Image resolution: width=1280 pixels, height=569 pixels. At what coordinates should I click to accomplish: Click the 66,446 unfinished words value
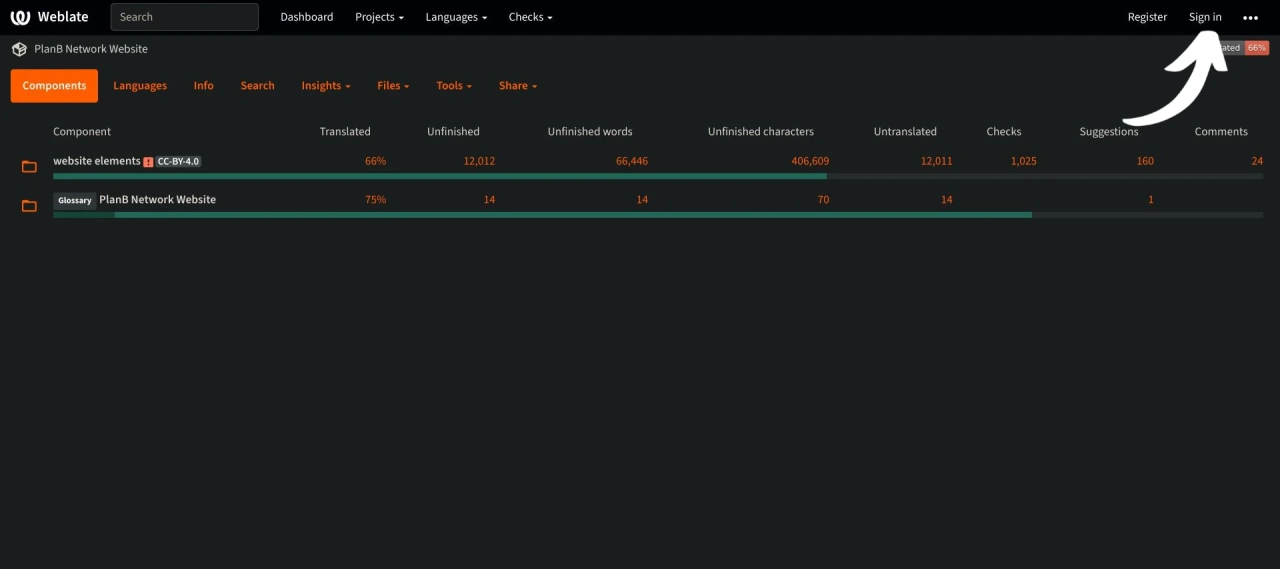[632, 161]
